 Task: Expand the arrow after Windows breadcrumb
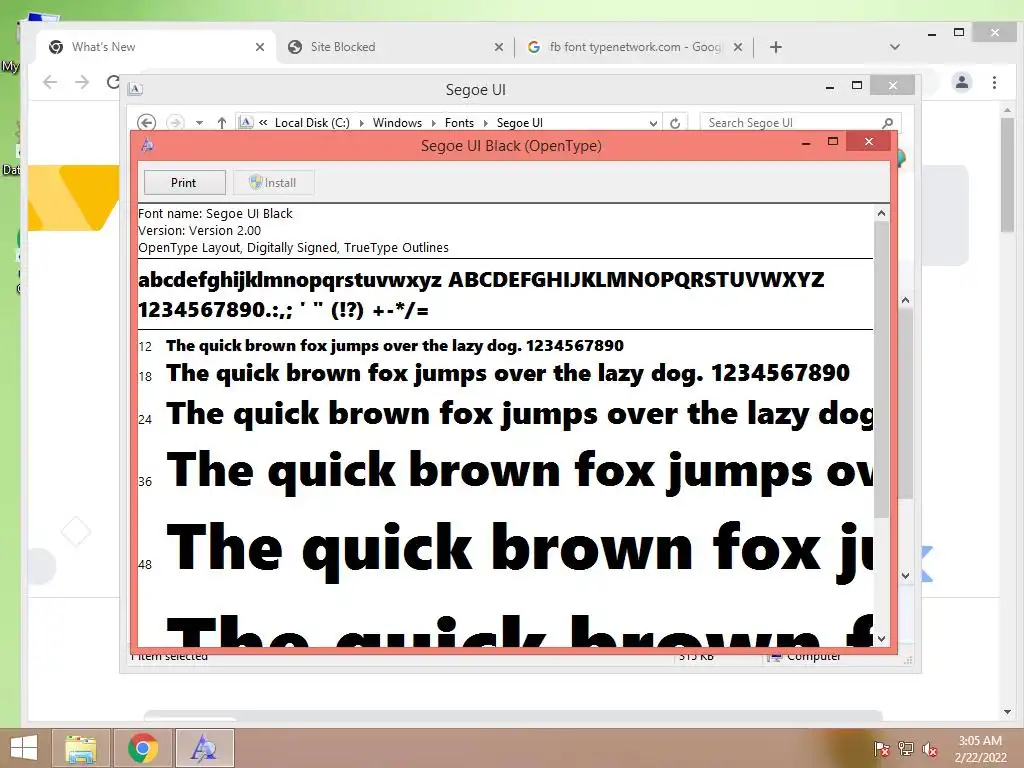pos(434,123)
